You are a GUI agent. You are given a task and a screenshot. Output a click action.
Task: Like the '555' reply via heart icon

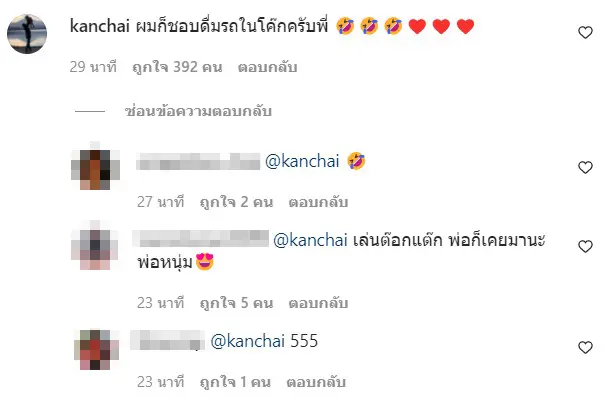coord(585,348)
